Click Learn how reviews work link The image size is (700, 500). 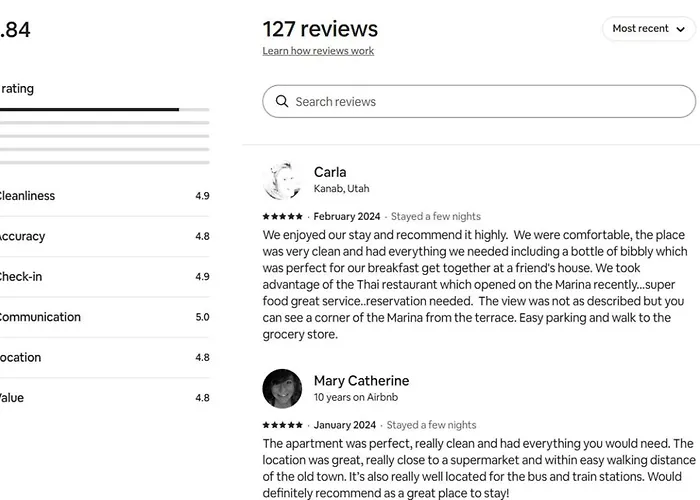tap(318, 51)
